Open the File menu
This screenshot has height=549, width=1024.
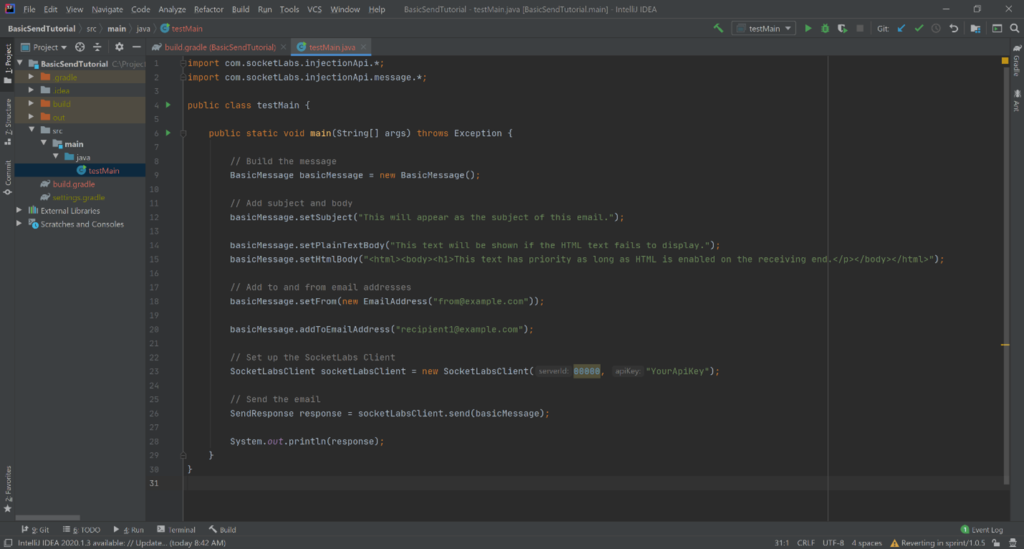tap(29, 9)
